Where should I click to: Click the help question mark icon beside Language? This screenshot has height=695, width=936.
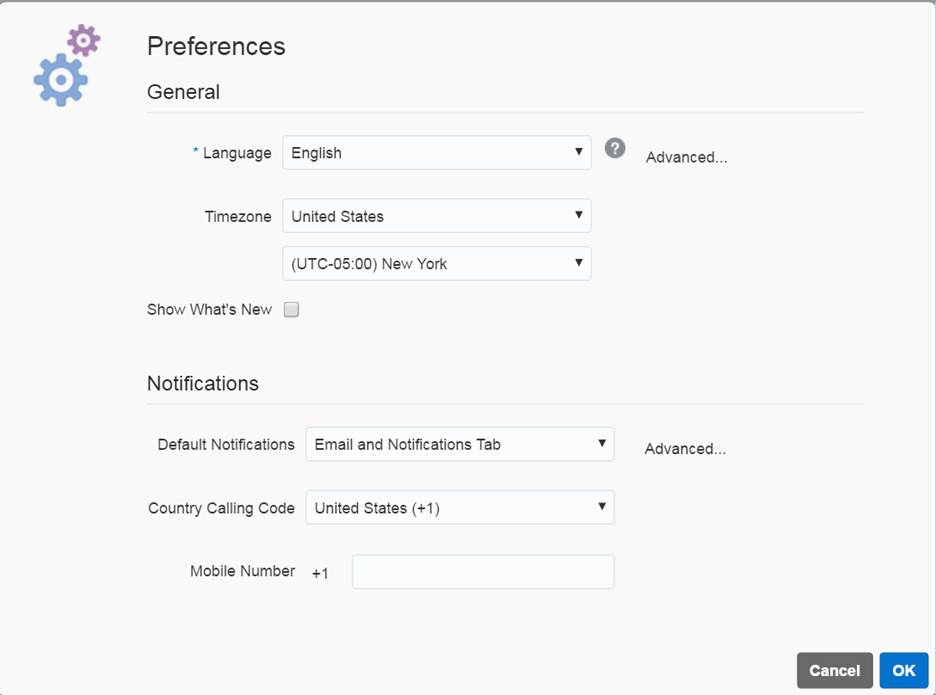pos(615,149)
